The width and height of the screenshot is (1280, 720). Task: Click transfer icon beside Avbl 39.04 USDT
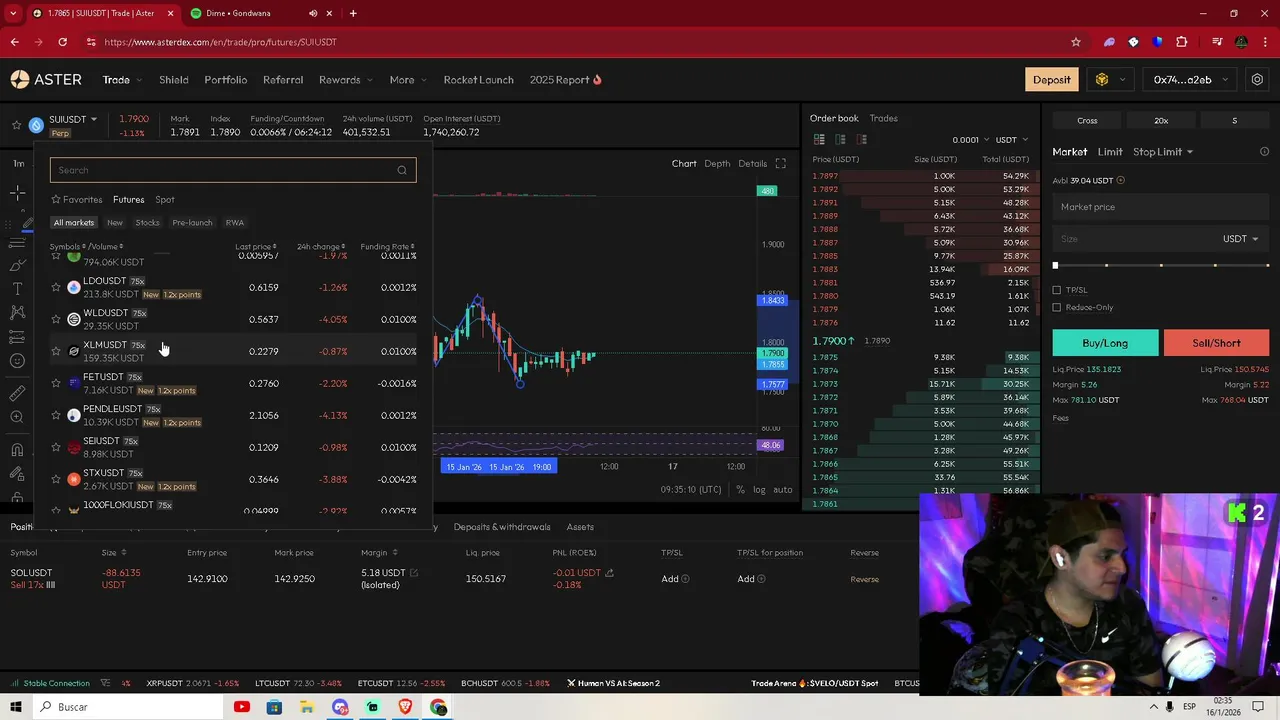pos(1120,181)
